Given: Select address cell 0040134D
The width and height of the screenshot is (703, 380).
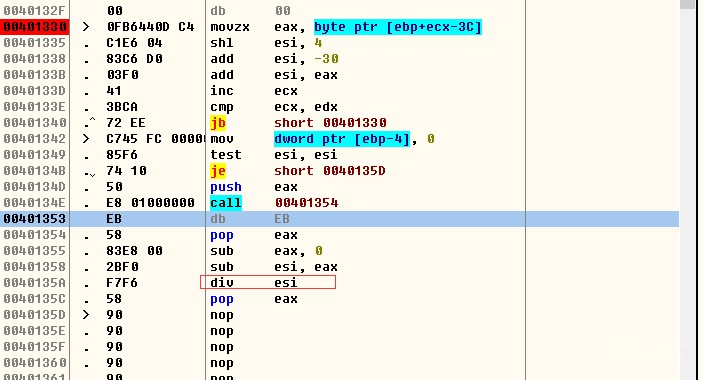Looking at the screenshot, I should point(35,187).
